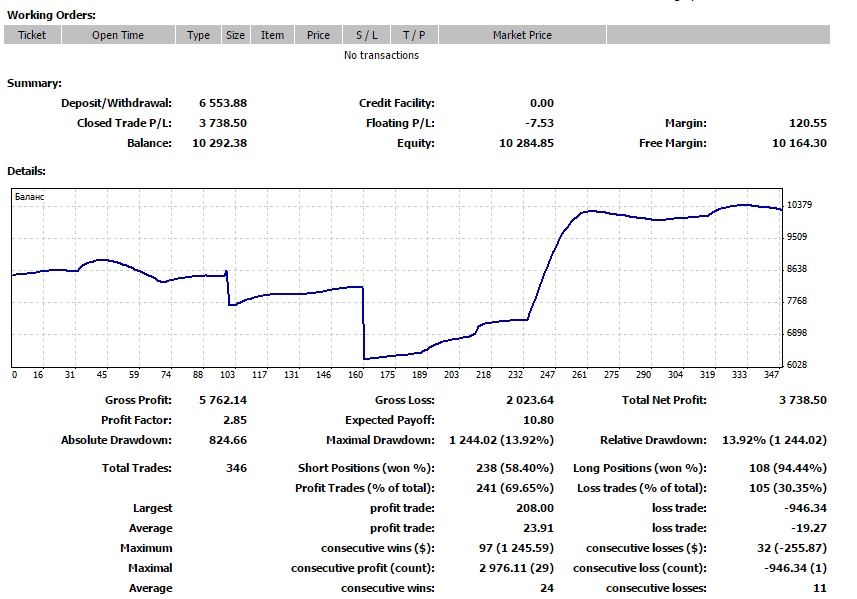This screenshot has width=857, height=599.
Task: Click the 'Relative Drawdown:' label
Action: pos(653,440)
